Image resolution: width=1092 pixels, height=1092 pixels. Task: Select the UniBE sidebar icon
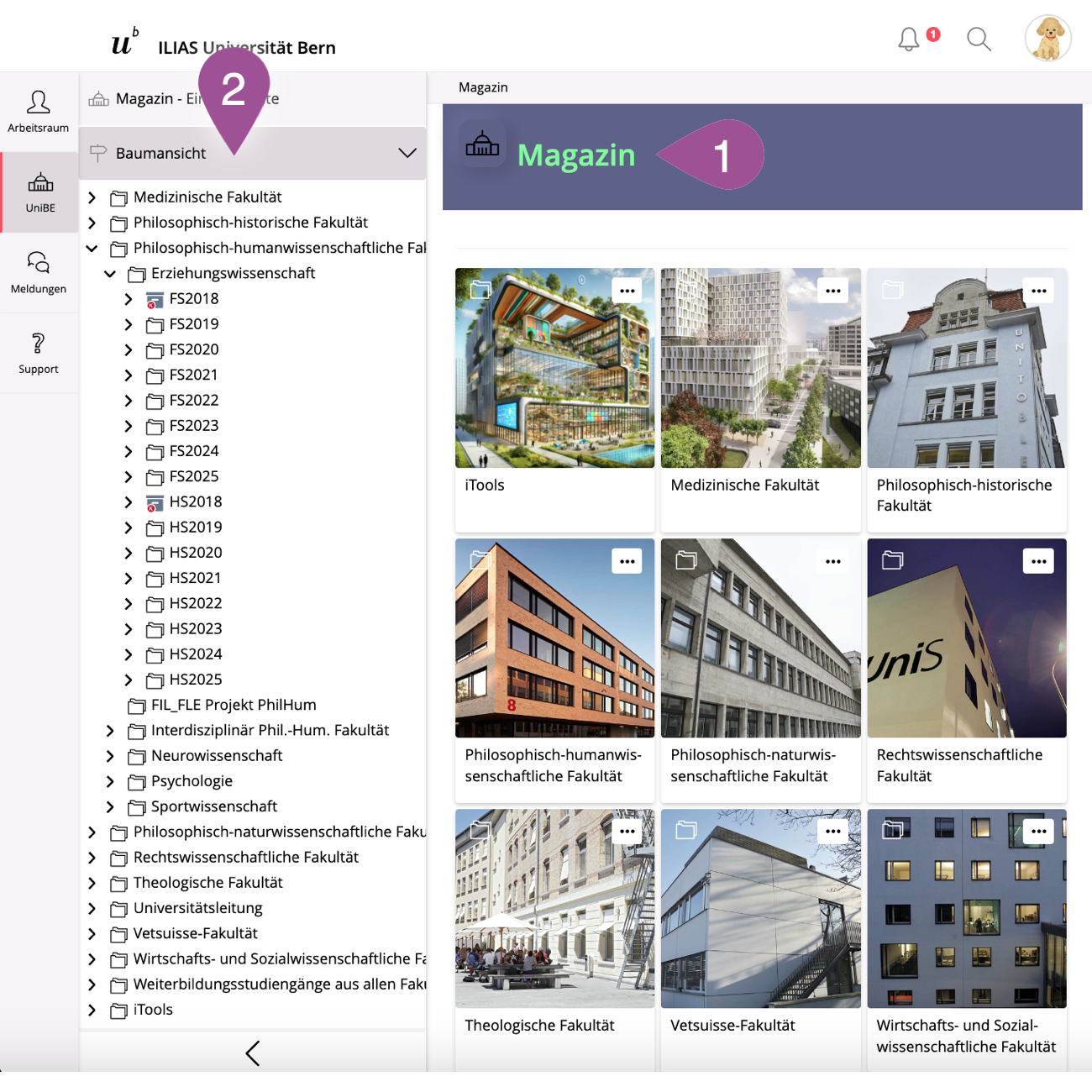click(40, 192)
